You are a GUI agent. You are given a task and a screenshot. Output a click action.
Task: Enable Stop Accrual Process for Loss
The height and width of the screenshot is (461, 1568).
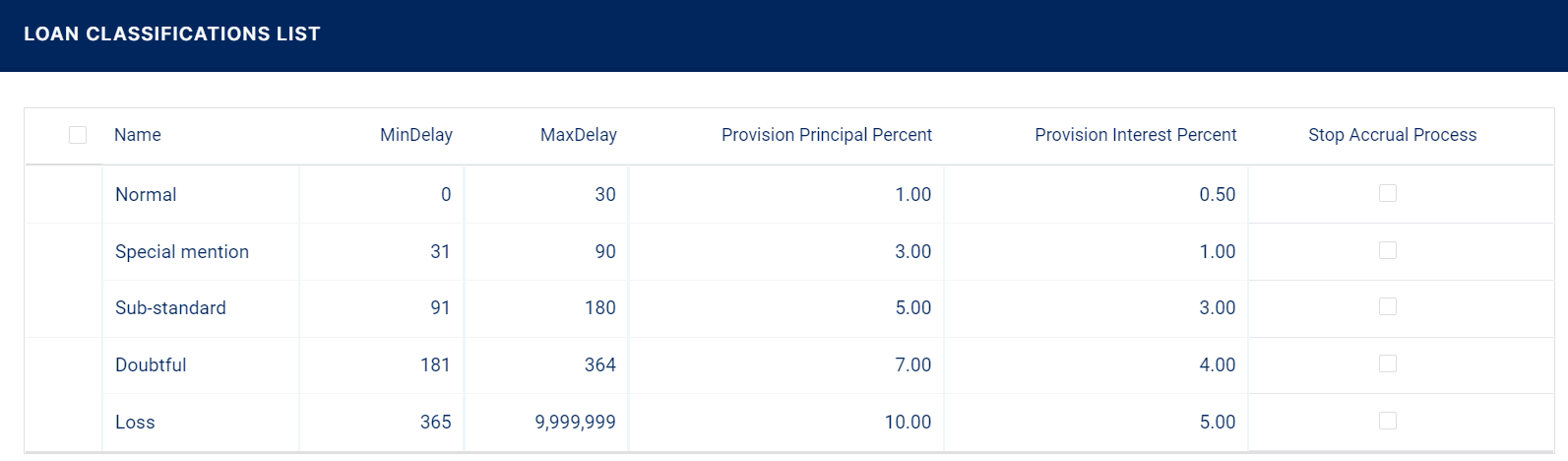pos(1388,421)
